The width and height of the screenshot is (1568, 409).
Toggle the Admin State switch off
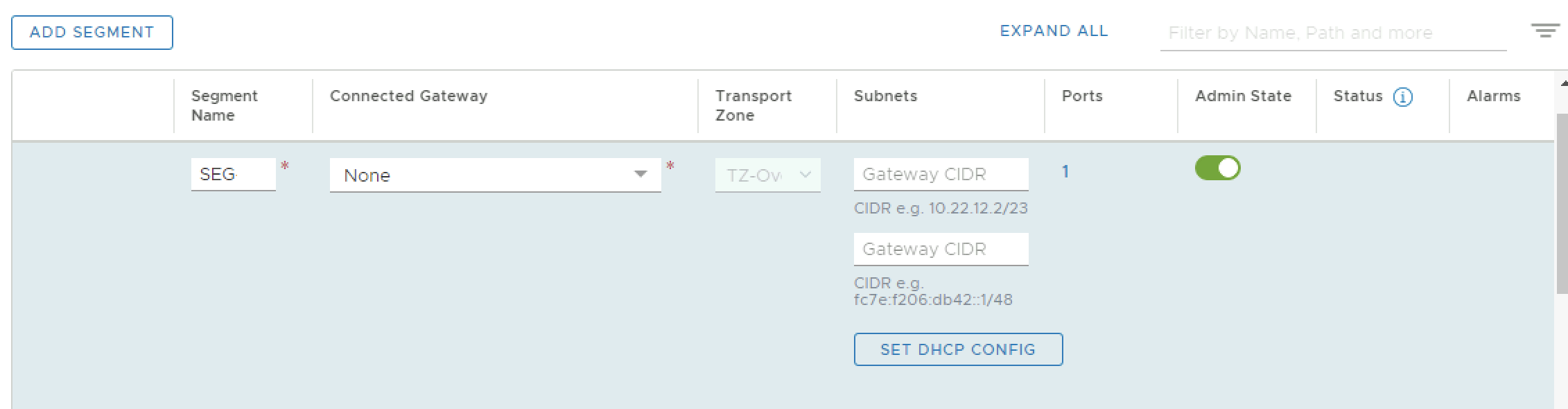click(x=1217, y=168)
